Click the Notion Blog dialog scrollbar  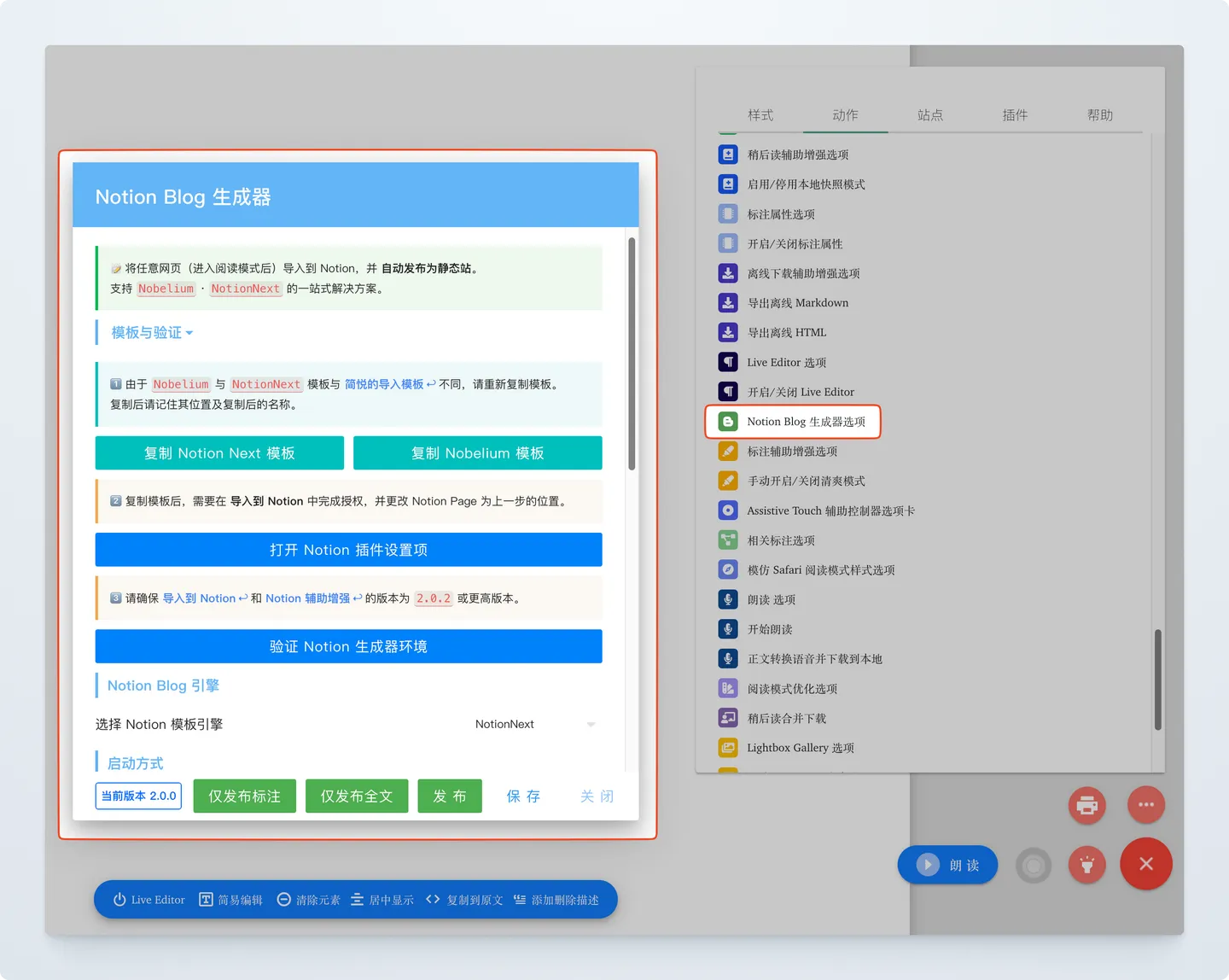click(x=632, y=353)
